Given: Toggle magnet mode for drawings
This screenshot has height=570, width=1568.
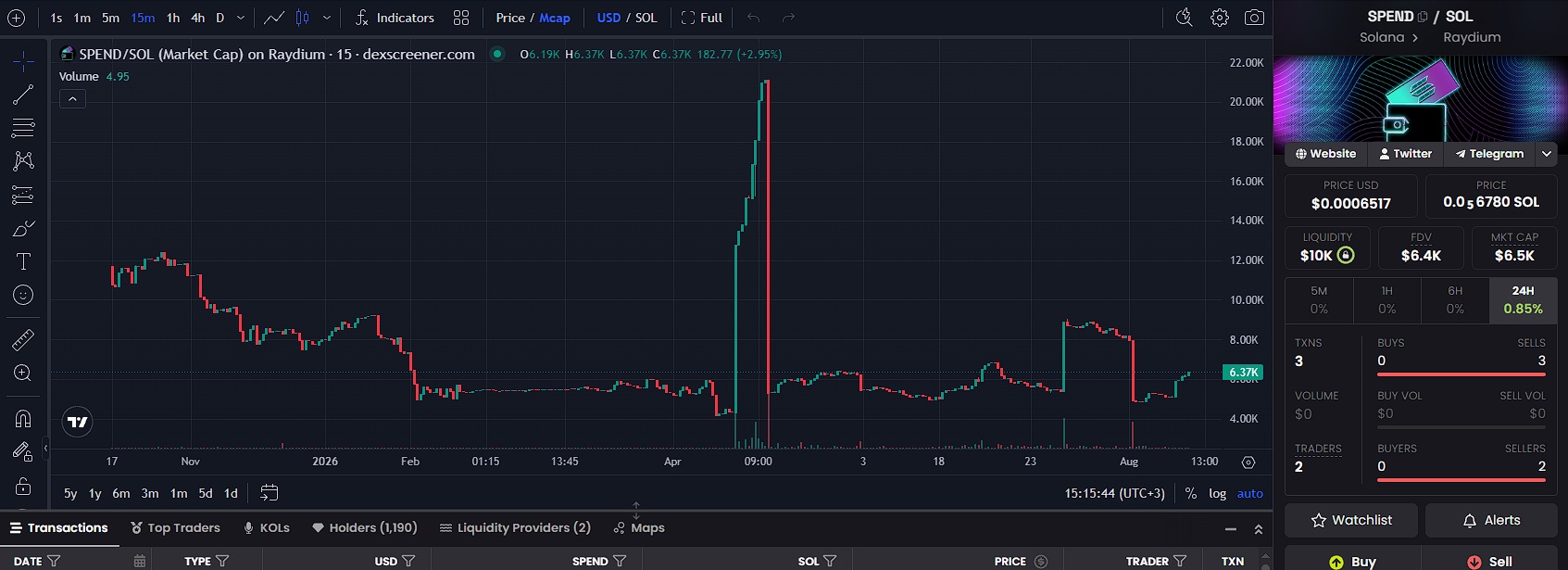Looking at the screenshot, I should click(23, 418).
